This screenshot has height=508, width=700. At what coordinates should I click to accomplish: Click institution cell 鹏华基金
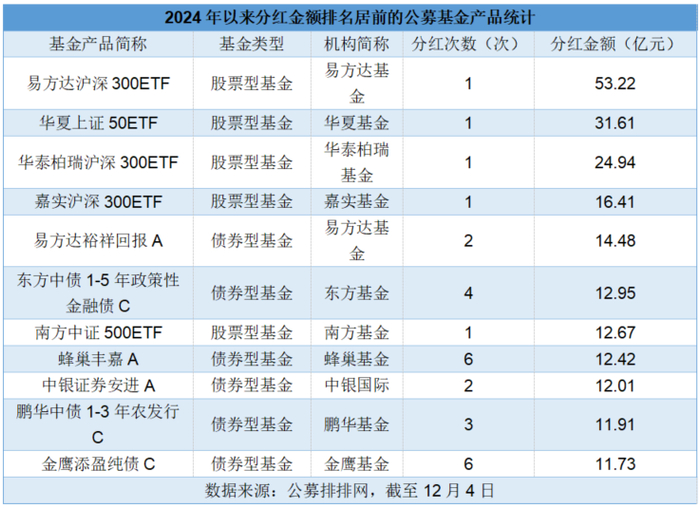357,424
